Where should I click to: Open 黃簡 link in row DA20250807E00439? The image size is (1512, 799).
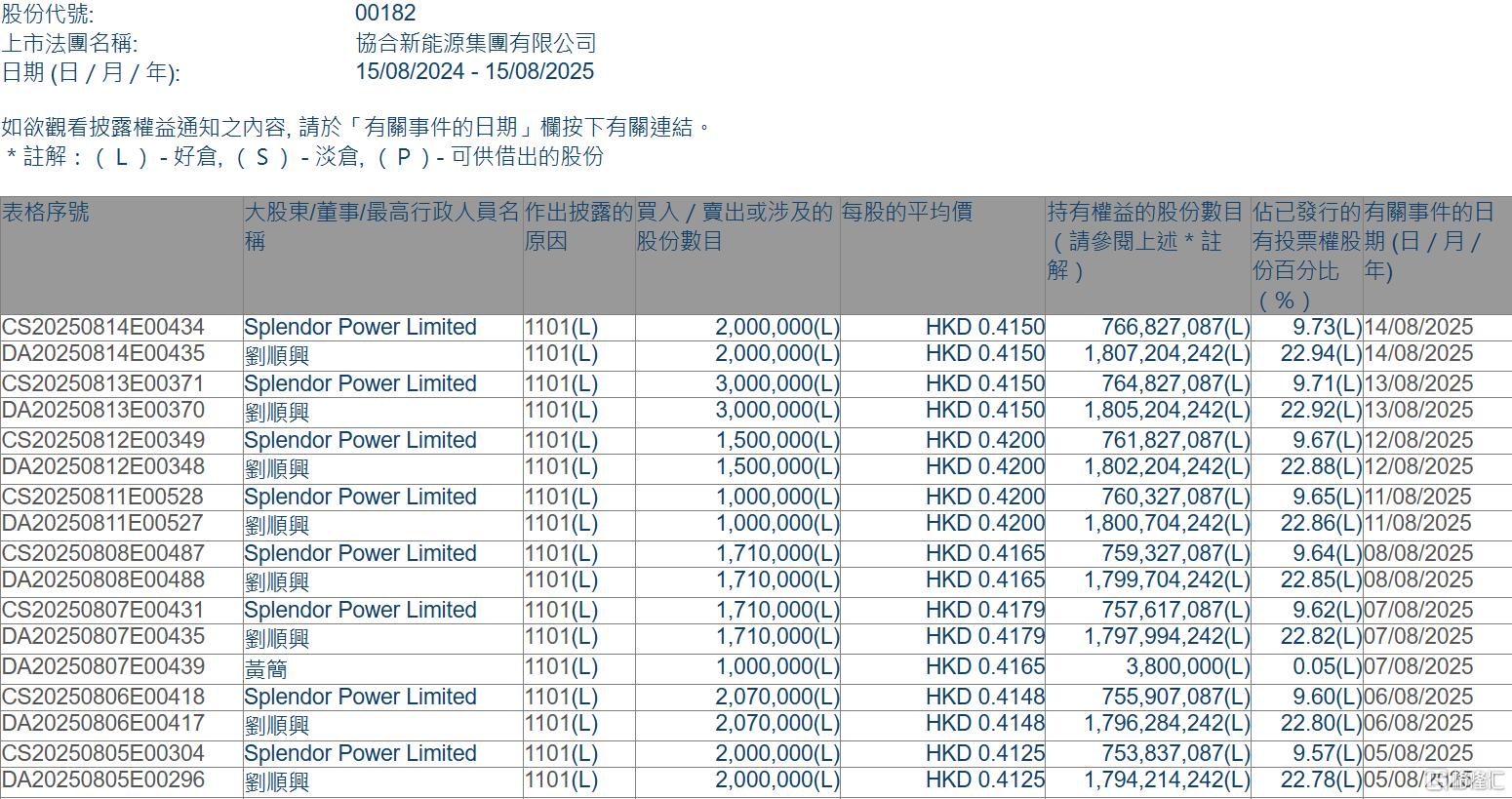click(265, 668)
